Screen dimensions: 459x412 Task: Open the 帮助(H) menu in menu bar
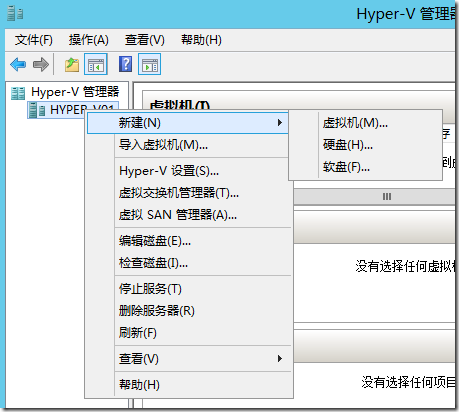[x=201, y=40]
